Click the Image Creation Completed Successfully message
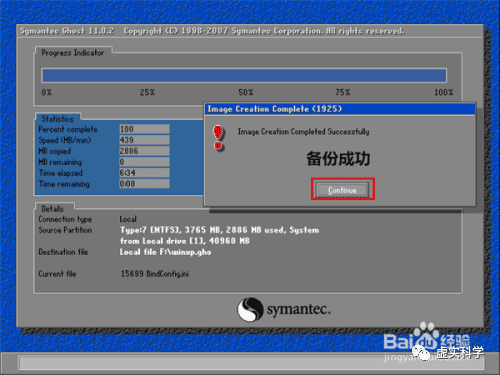Viewport: 500px width, 375px height. [x=303, y=132]
